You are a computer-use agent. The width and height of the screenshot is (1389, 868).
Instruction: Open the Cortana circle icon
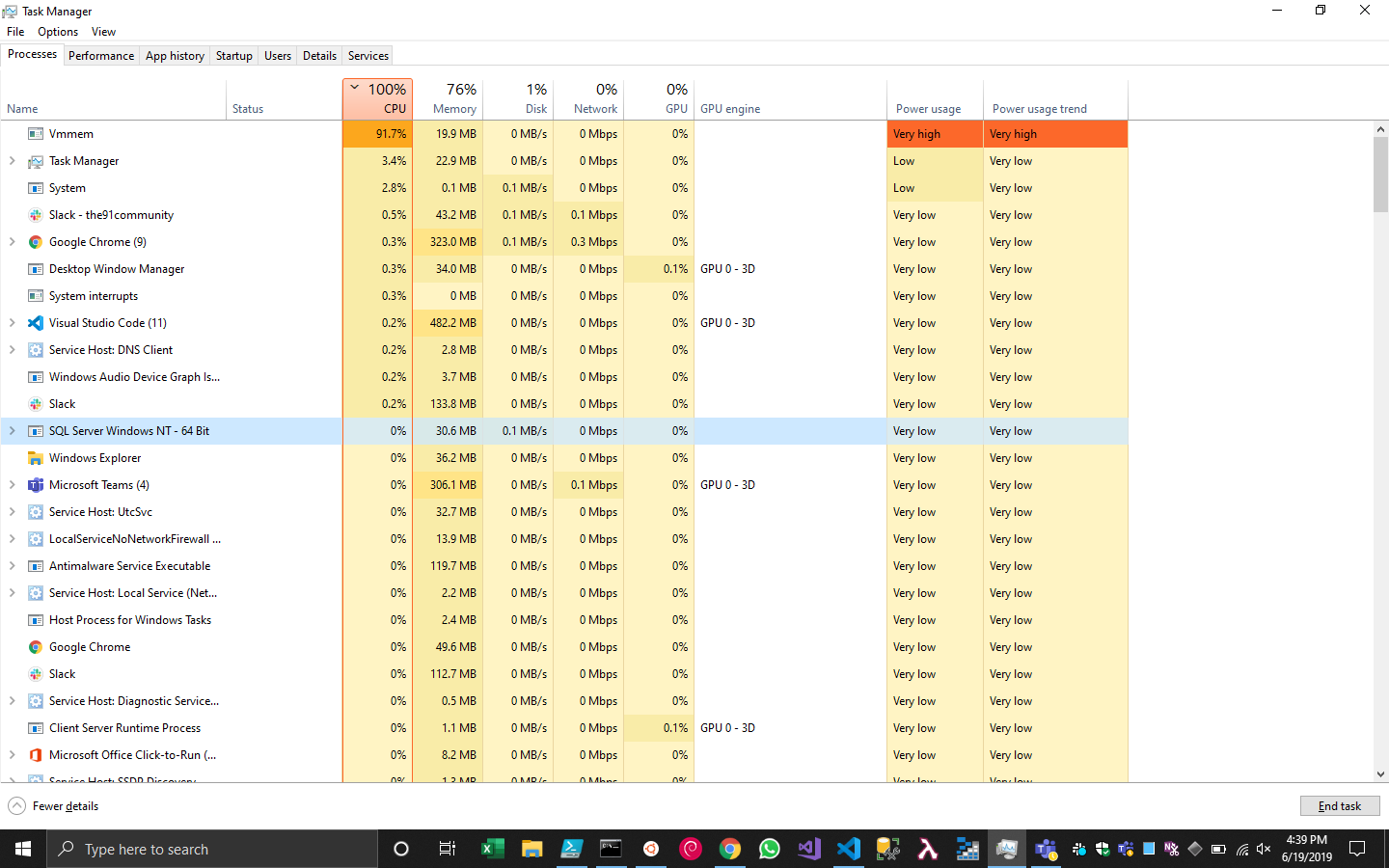[x=401, y=849]
